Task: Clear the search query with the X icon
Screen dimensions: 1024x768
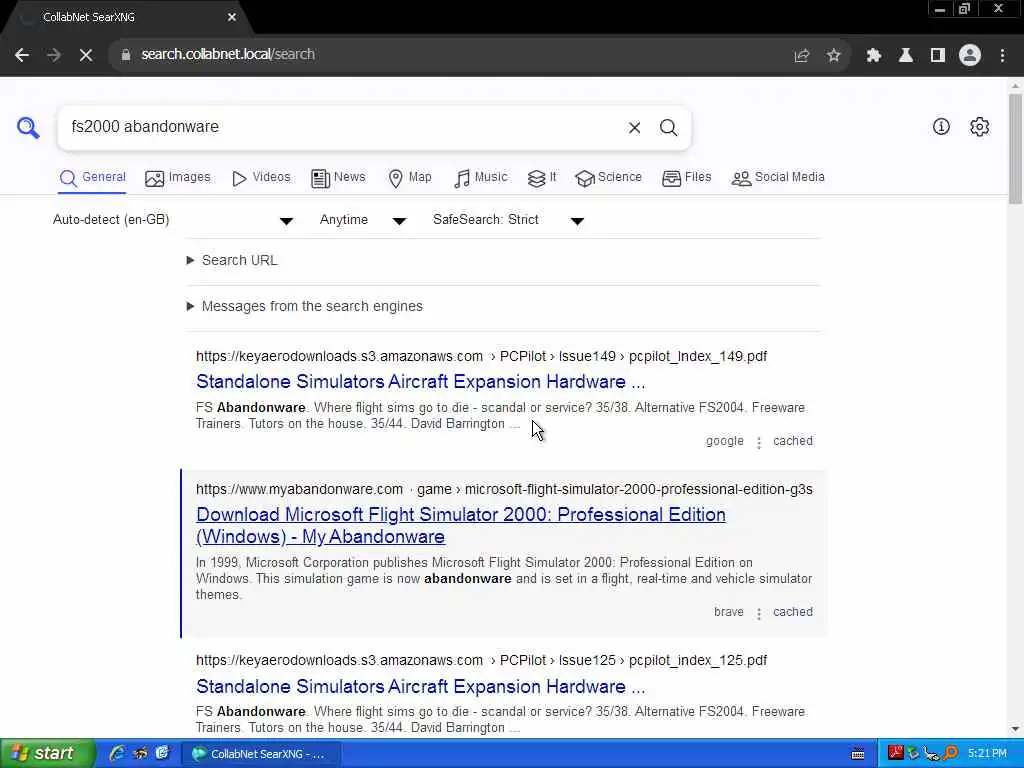Action: [634, 128]
